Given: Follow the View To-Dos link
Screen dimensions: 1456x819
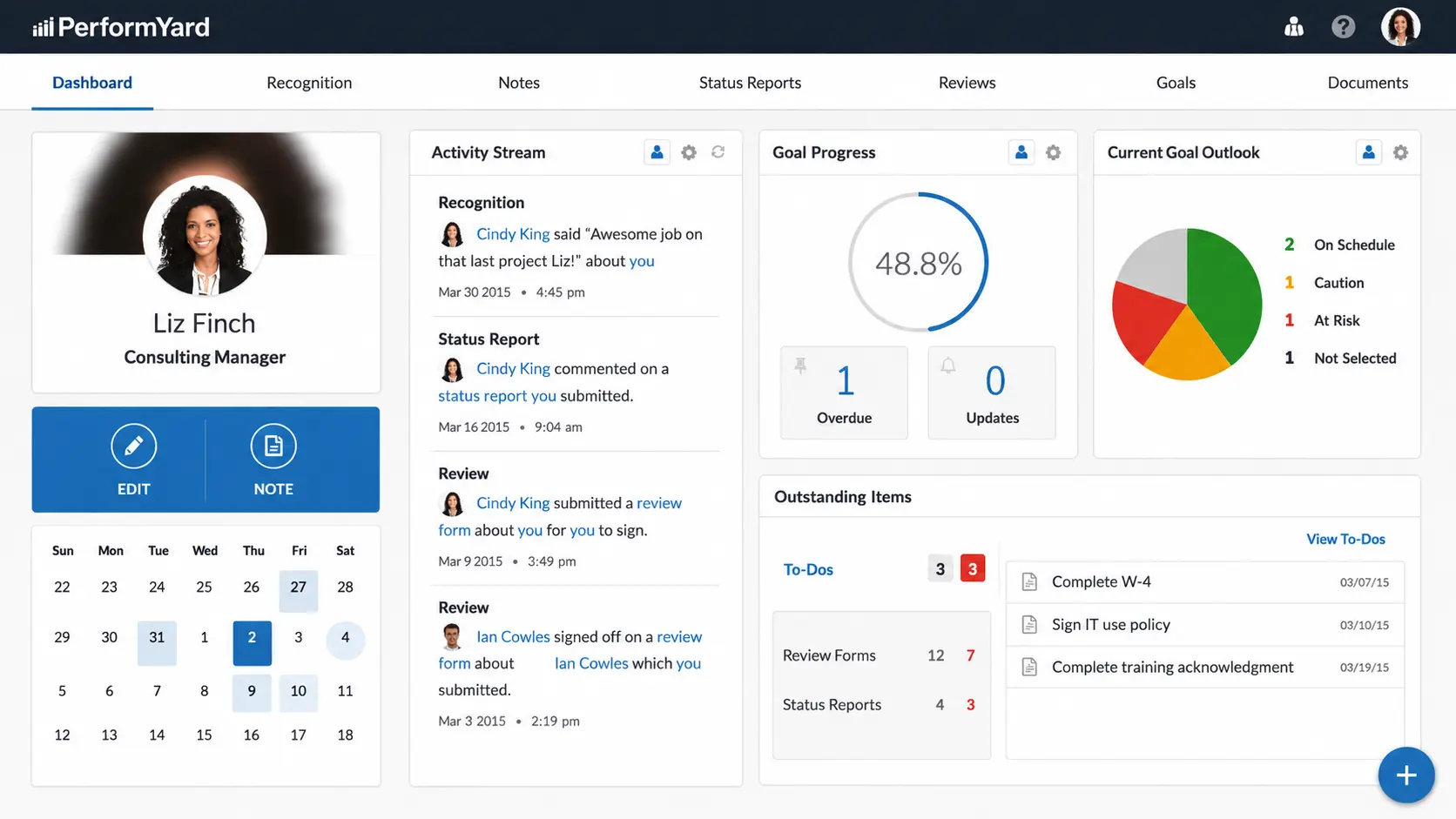Looking at the screenshot, I should 1345,539.
